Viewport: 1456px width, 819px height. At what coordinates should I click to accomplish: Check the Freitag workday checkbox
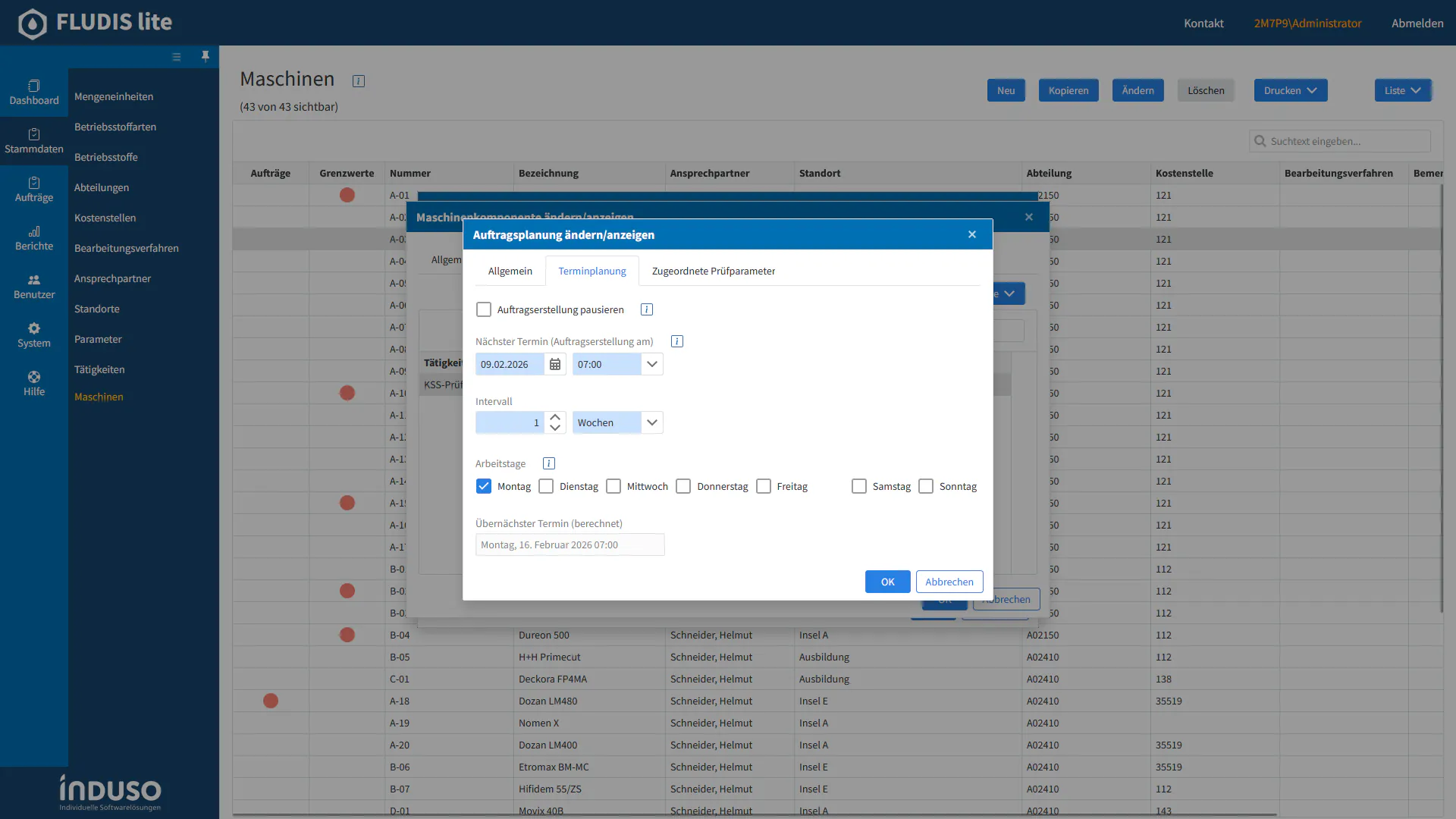pyautogui.click(x=764, y=486)
